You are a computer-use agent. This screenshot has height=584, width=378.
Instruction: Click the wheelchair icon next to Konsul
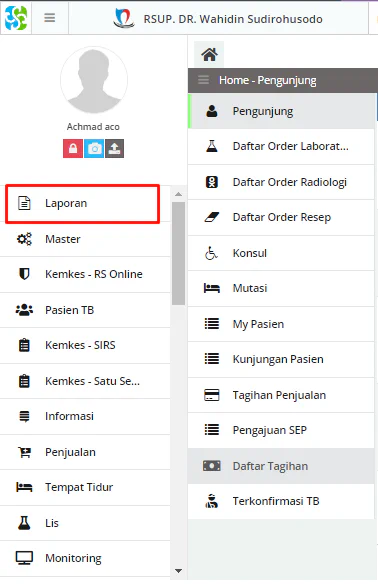pos(211,253)
